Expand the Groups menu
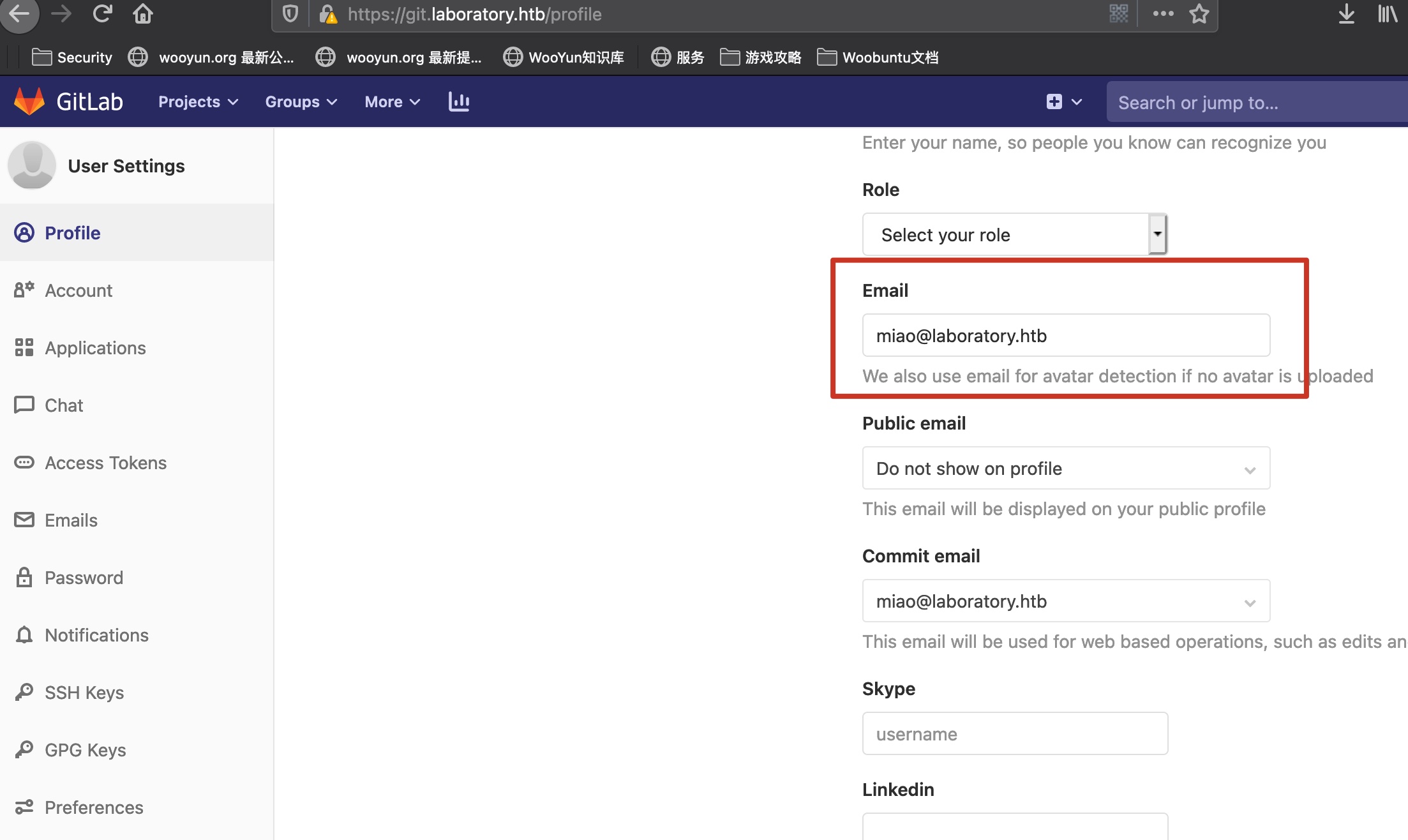The image size is (1408, 840). pyautogui.click(x=301, y=101)
